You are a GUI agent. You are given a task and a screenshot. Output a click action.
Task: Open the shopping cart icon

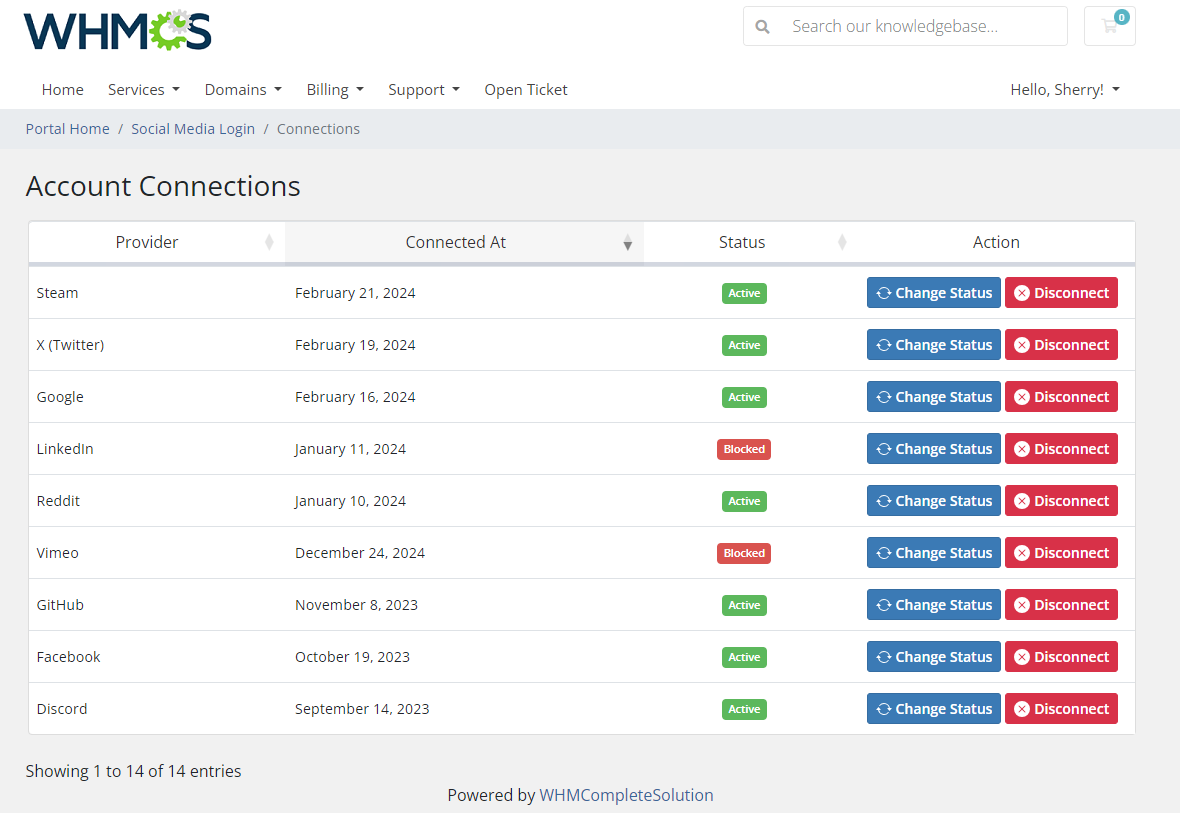point(1109,26)
